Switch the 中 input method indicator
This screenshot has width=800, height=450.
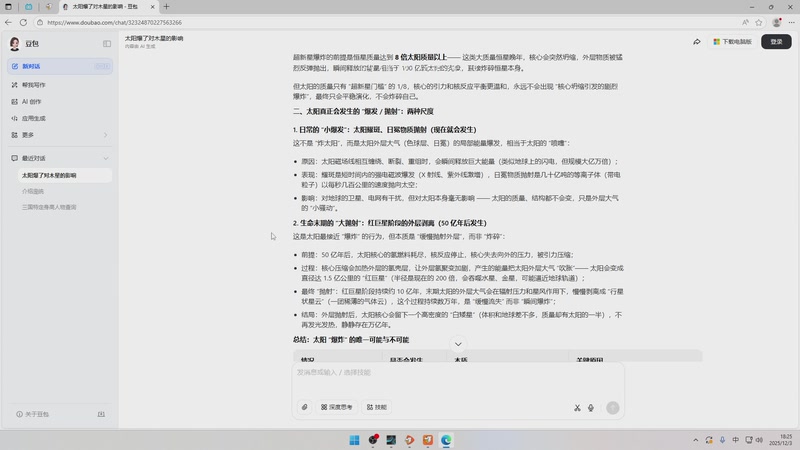[735, 440]
